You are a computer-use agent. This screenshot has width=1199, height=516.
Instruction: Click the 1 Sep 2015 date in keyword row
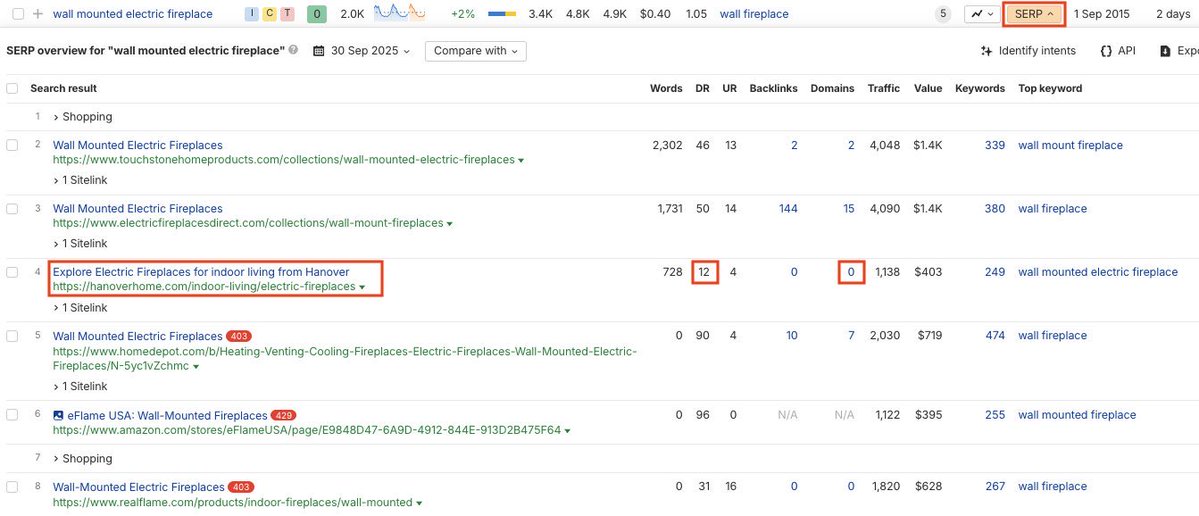pos(1102,14)
